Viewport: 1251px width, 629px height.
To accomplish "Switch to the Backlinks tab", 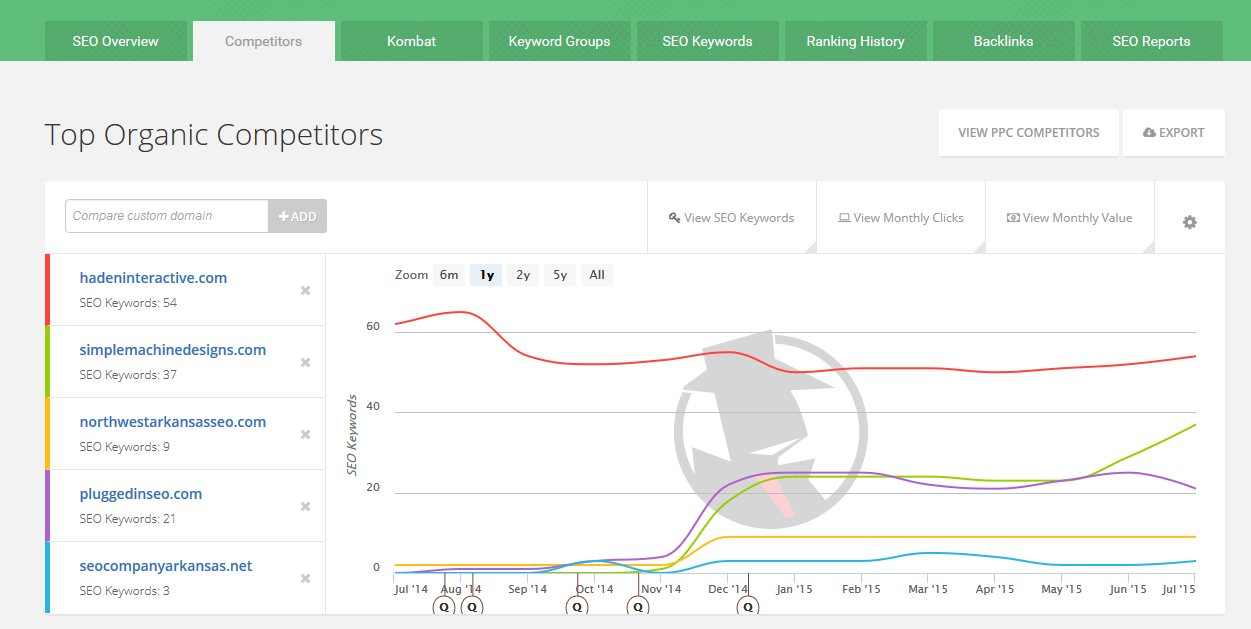I will coord(1004,41).
